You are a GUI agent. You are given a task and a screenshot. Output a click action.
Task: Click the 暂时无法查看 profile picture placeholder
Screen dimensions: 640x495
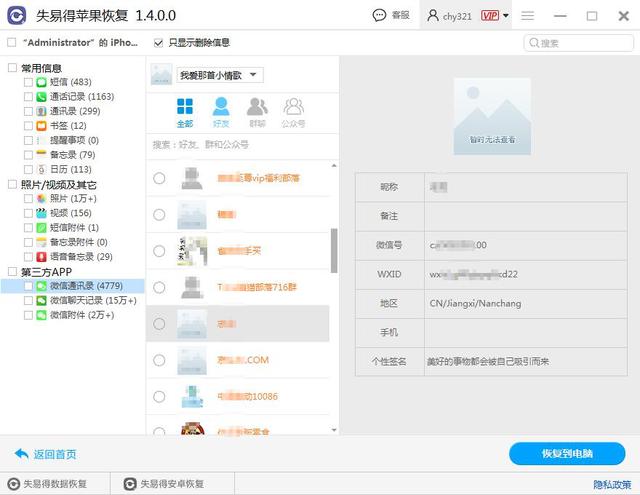click(x=492, y=117)
